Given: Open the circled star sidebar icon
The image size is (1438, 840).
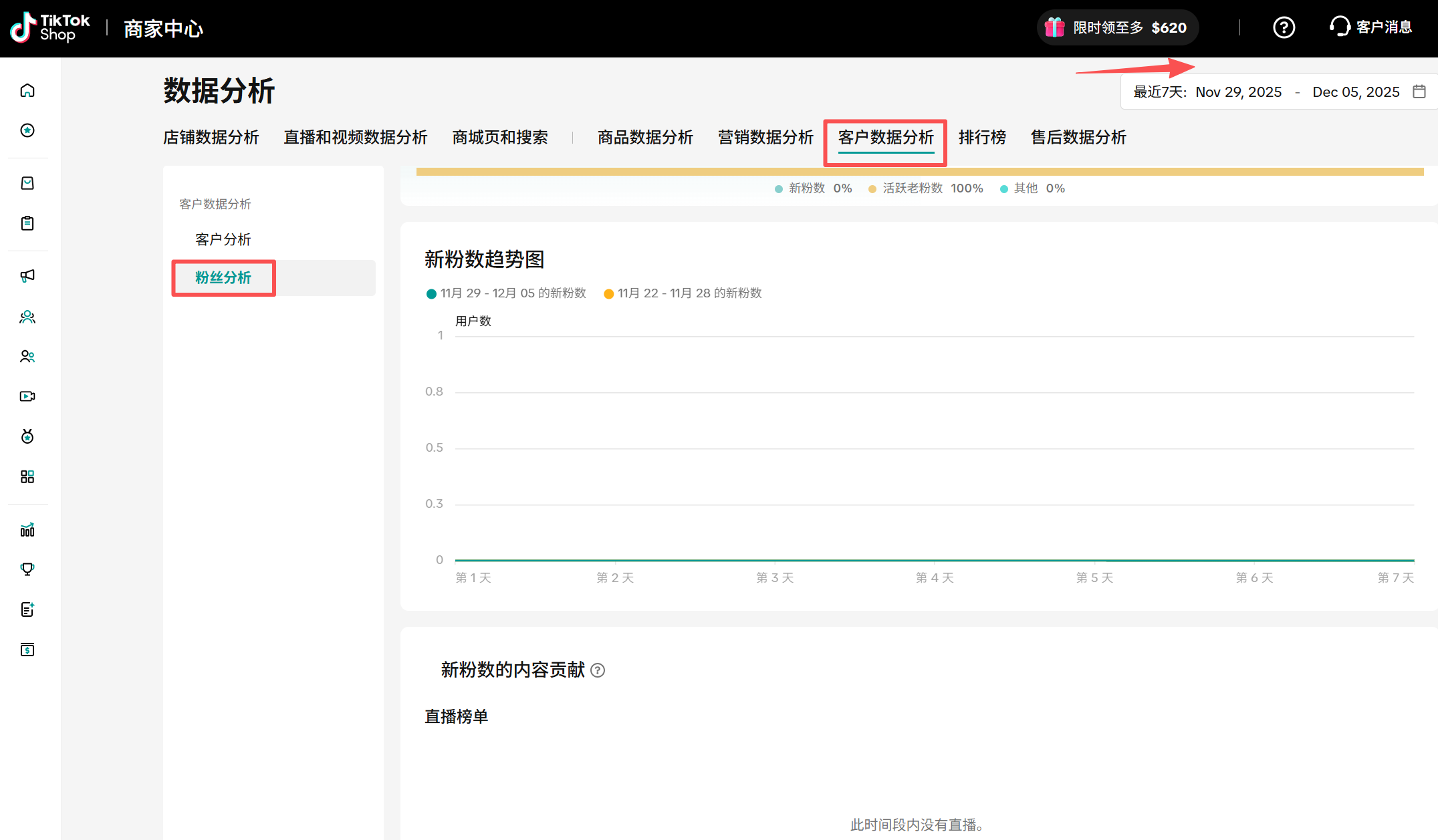Looking at the screenshot, I should 27,130.
